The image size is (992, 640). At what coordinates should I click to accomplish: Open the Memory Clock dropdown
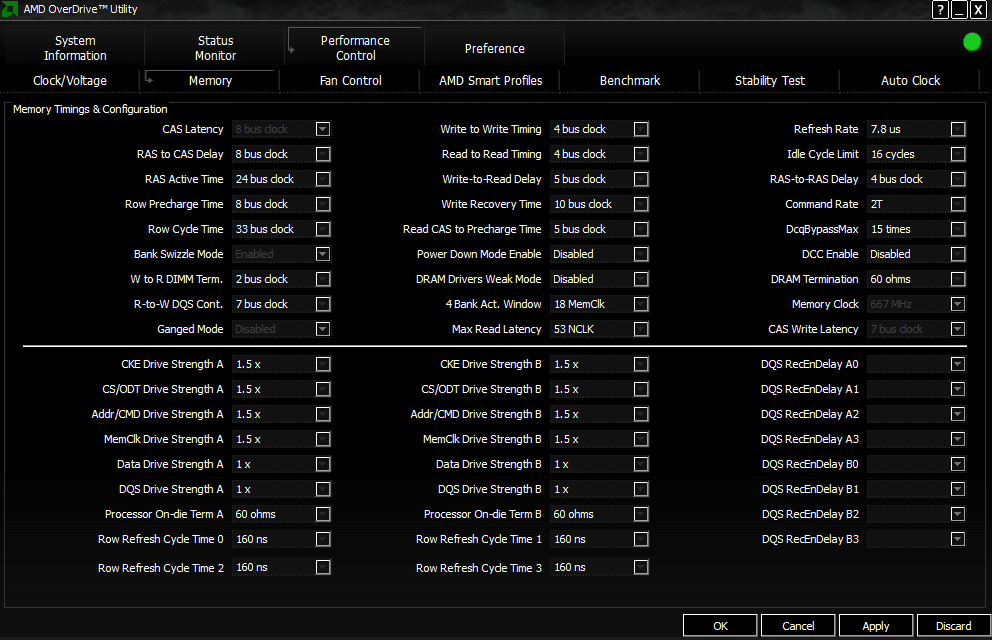pos(958,304)
